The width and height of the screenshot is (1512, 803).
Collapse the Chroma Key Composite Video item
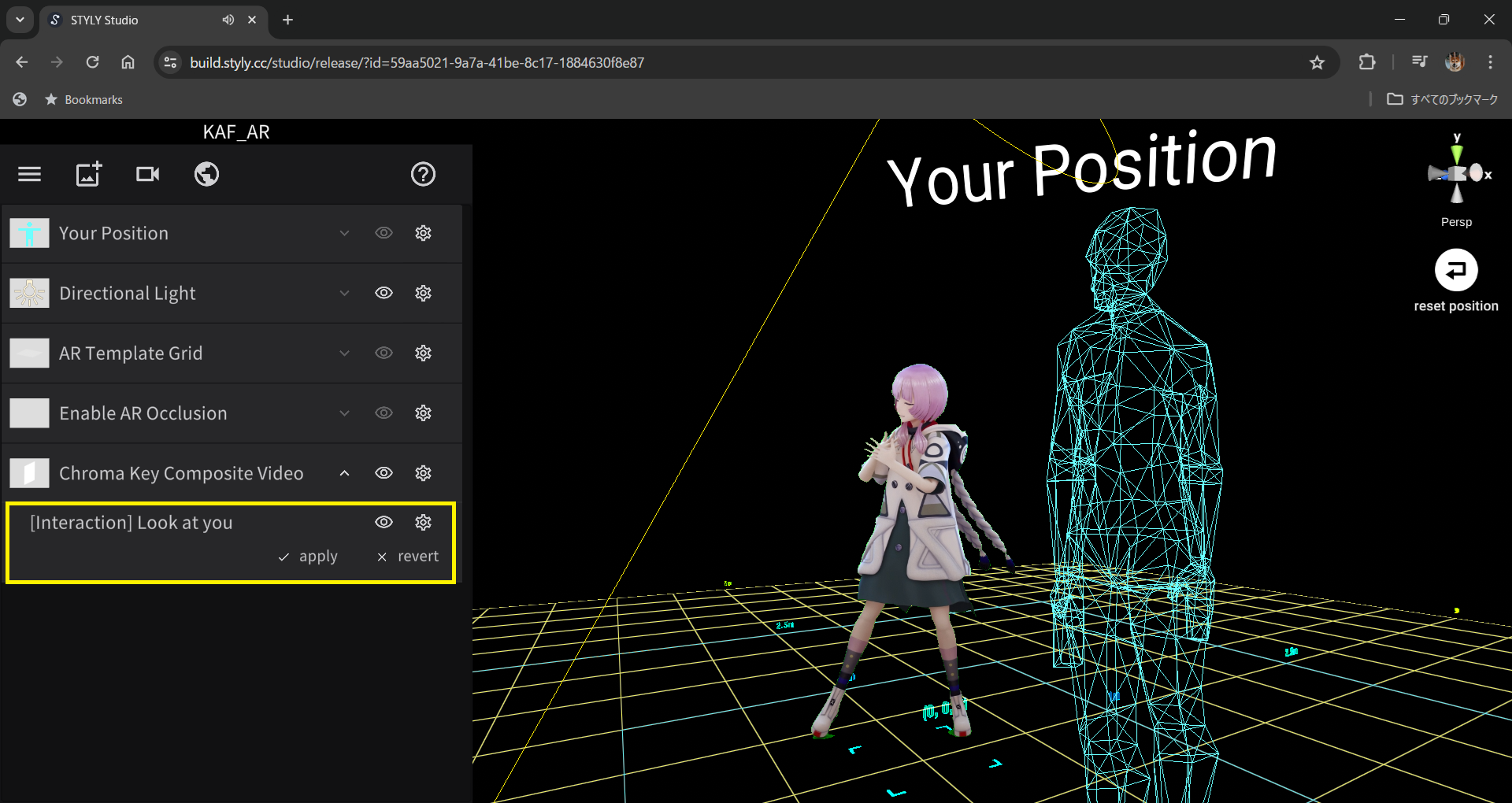click(x=344, y=473)
